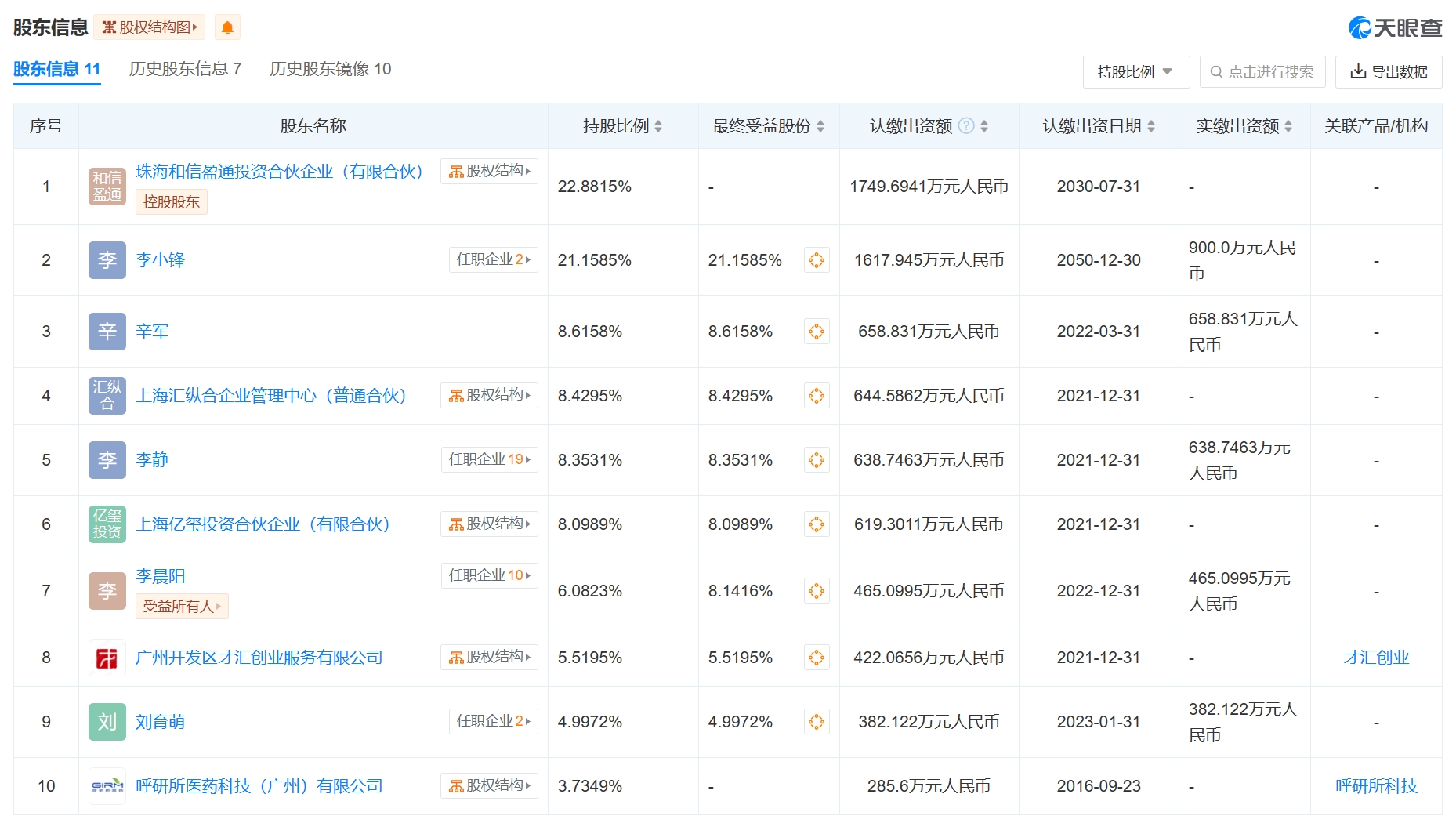Sort by 最终受益股份 column arrows
The width and height of the screenshot is (1456, 823).
click(x=820, y=126)
